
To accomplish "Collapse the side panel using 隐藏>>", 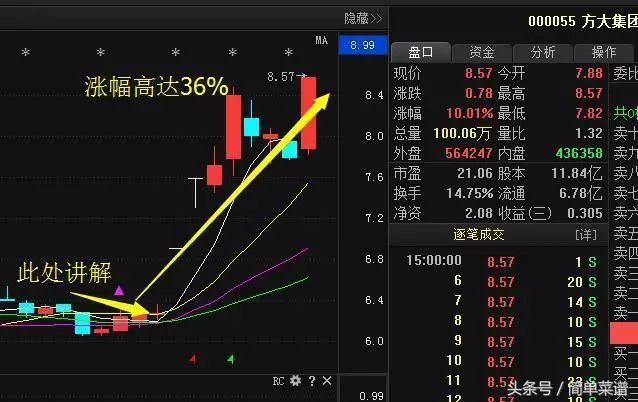I will point(362,18).
